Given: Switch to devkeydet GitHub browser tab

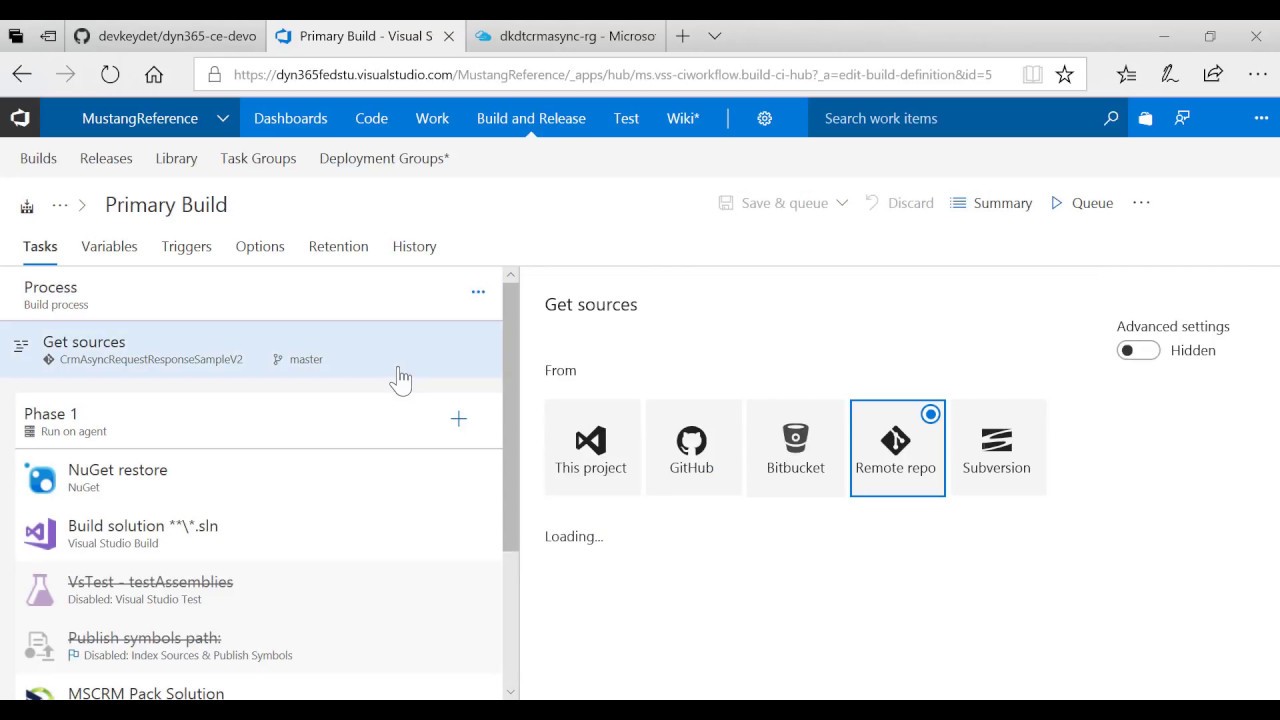Looking at the screenshot, I should (x=166, y=36).
